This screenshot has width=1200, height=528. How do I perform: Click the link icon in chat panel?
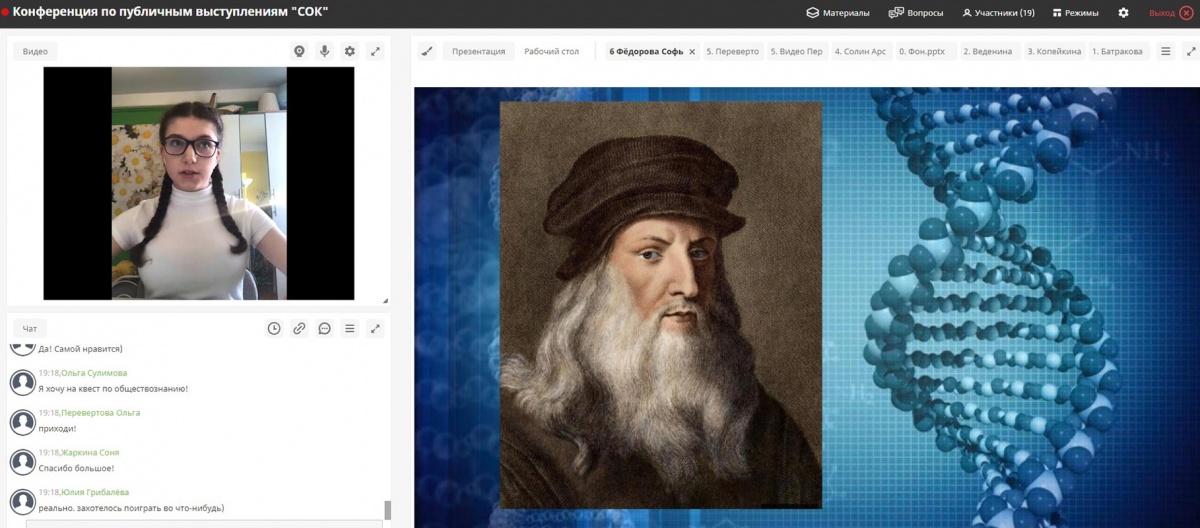pos(299,328)
